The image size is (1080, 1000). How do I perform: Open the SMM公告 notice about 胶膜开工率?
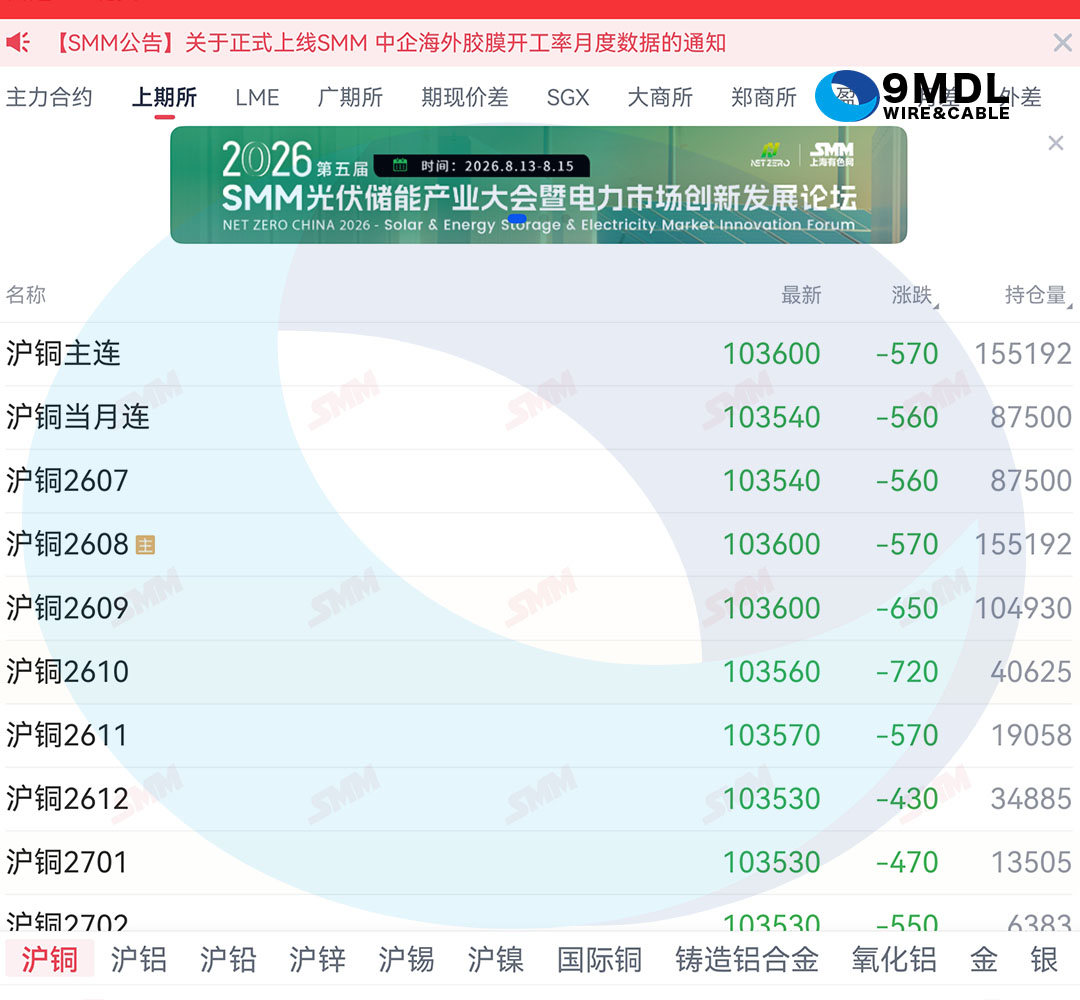(x=389, y=43)
